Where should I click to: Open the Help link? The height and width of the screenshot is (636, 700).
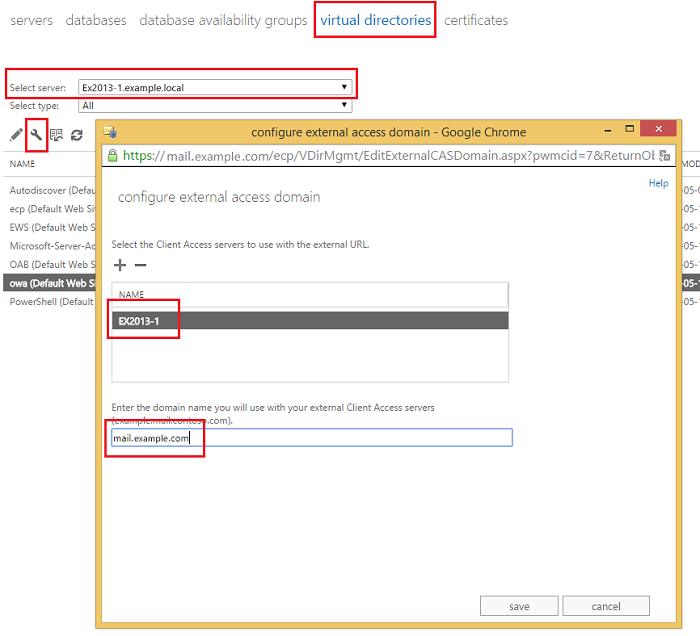tap(658, 183)
